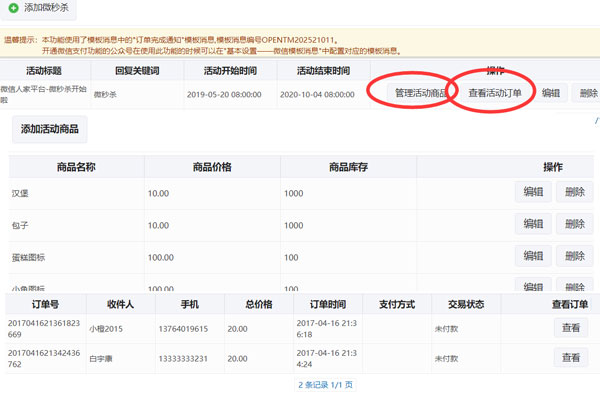Select recipient name 白宇康
The image size is (600, 400).
point(101,359)
